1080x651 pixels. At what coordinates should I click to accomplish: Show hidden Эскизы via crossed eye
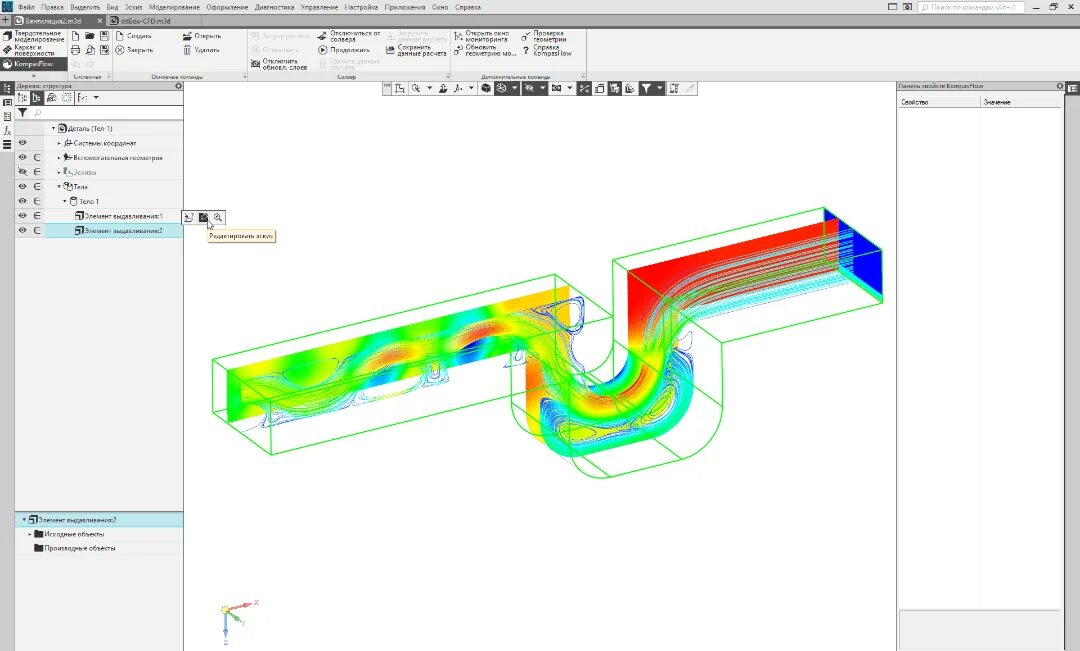(23, 172)
